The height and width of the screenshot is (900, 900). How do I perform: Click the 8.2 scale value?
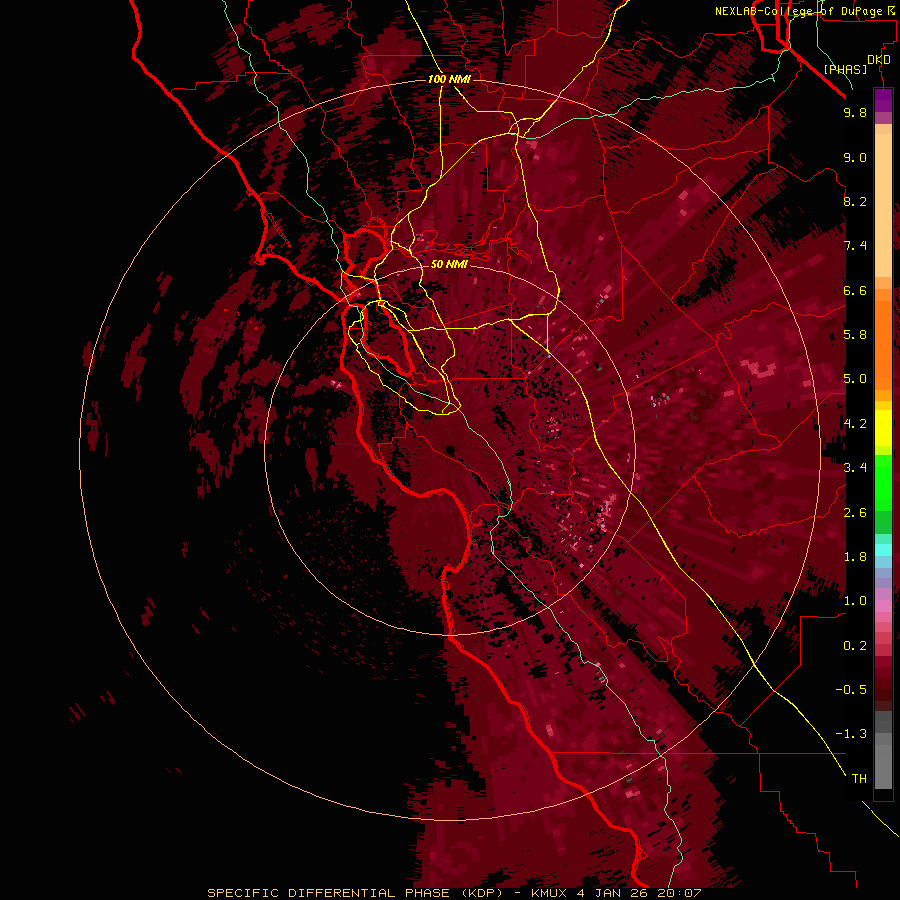click(x=855, y=201)
